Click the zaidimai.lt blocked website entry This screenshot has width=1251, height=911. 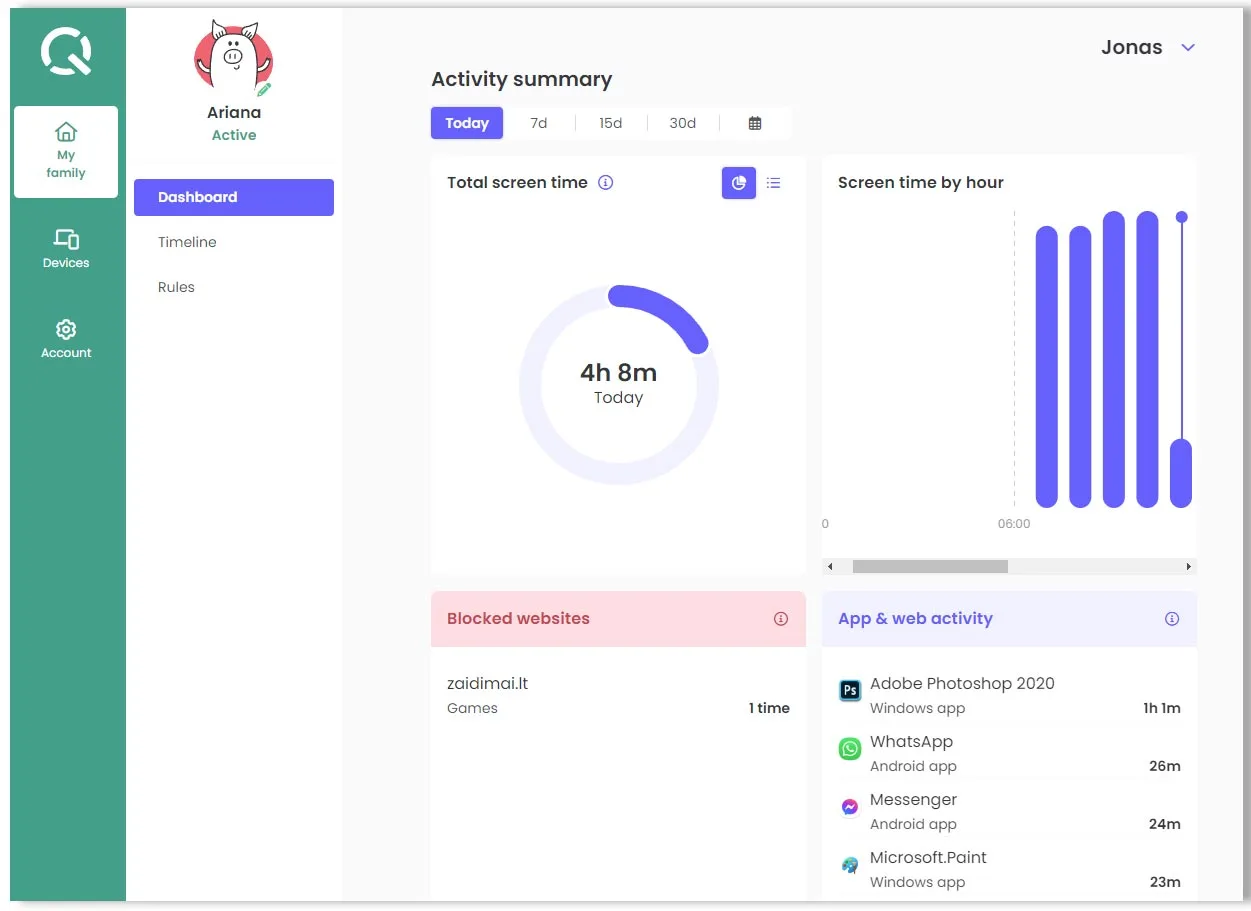(488, 684)
